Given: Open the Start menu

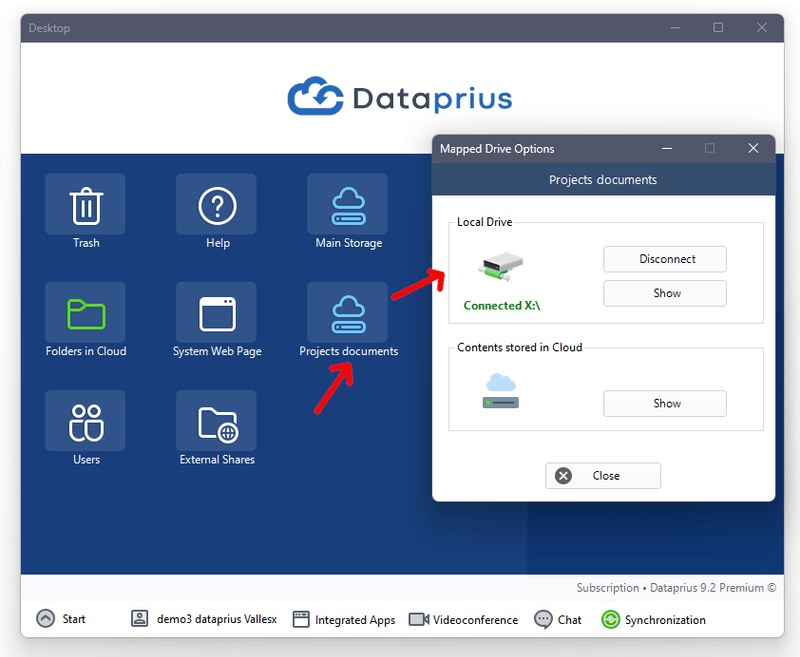Looking at the screenshot, I should pos(60,619).
